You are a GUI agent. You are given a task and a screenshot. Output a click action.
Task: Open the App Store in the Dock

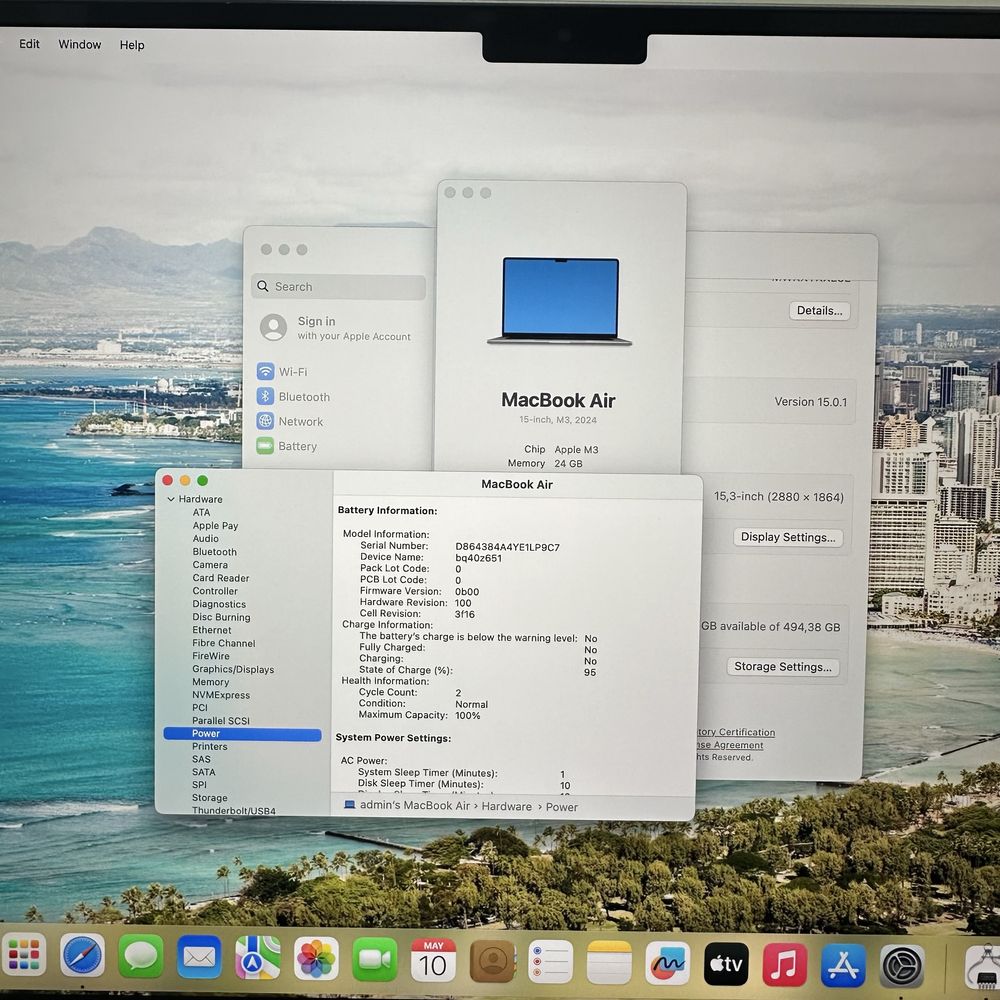[x=843, y=966]
